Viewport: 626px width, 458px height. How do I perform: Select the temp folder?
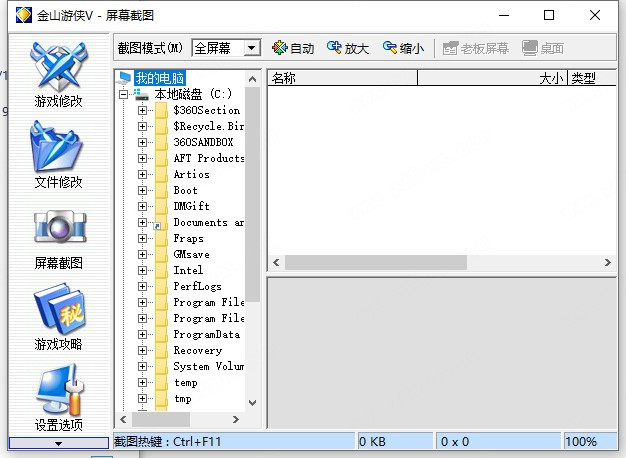point(186,382)
